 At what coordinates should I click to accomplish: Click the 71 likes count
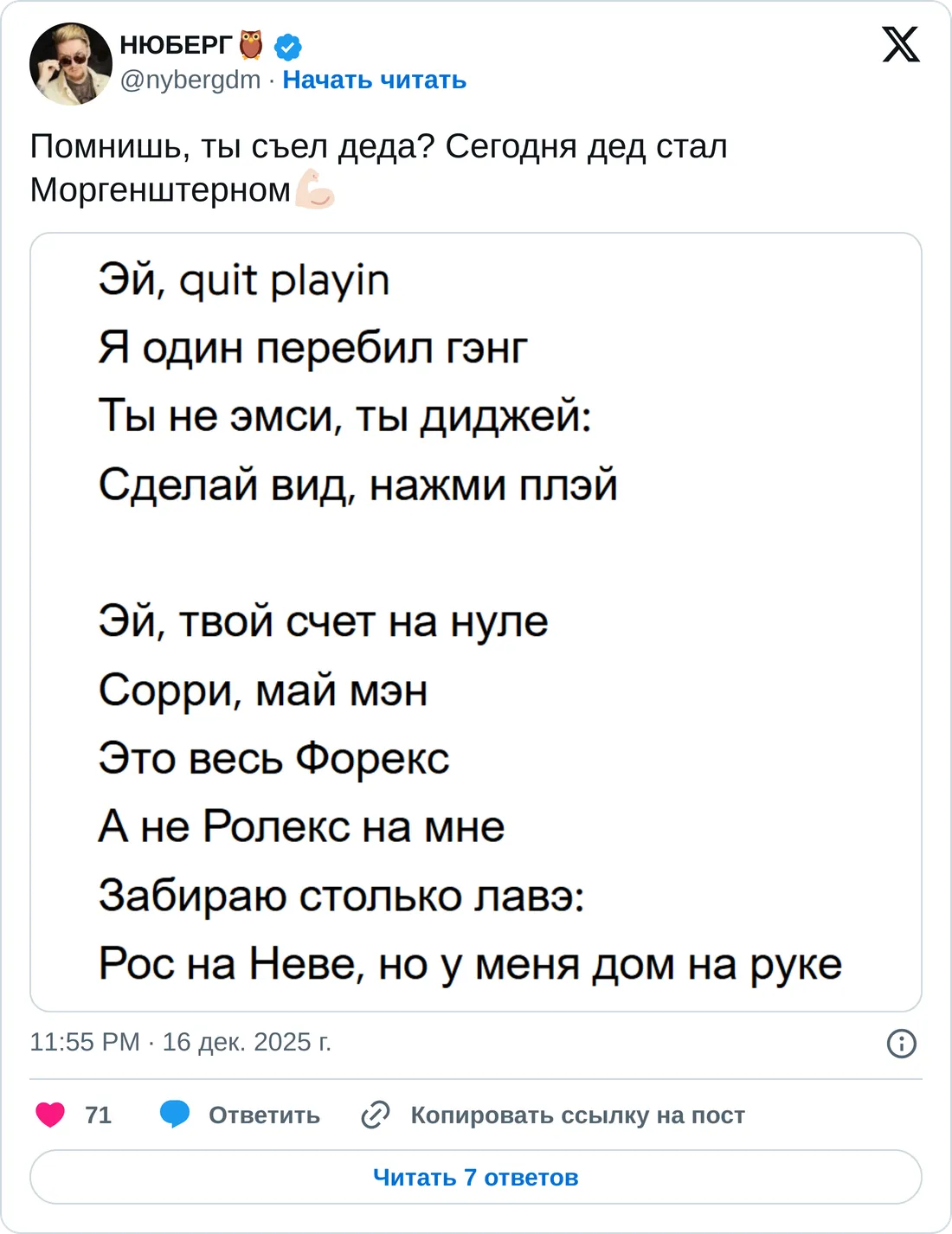(x=98, y=1115)
